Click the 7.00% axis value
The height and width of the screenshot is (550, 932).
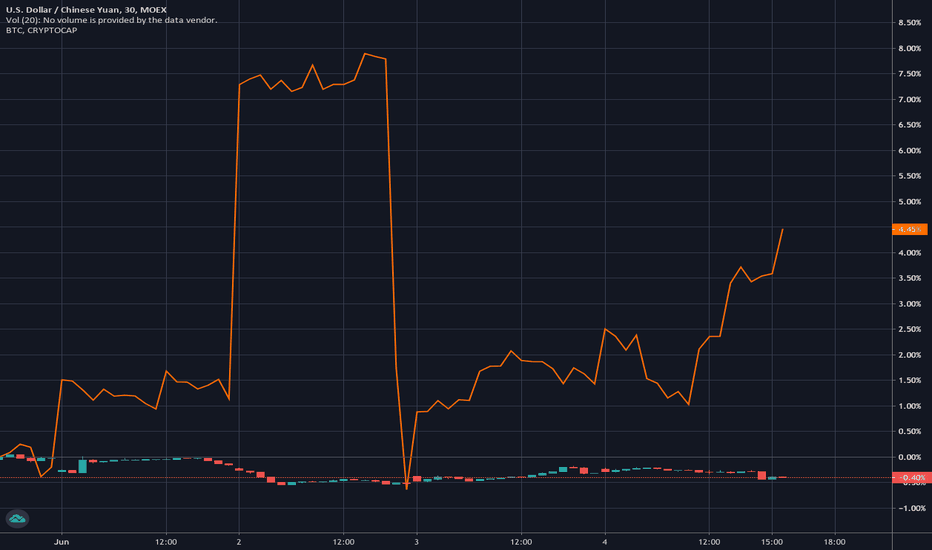909,99
